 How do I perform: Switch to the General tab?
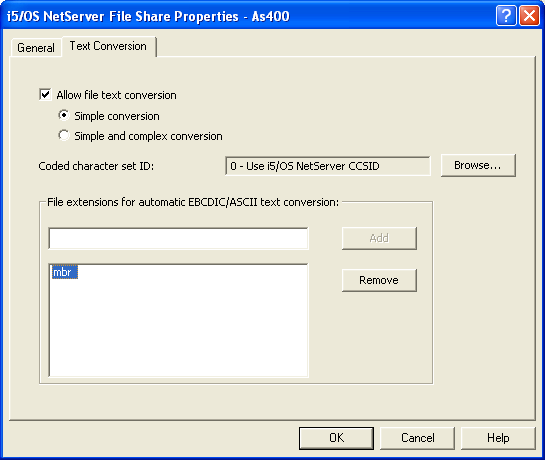click(x=36, y=48)
